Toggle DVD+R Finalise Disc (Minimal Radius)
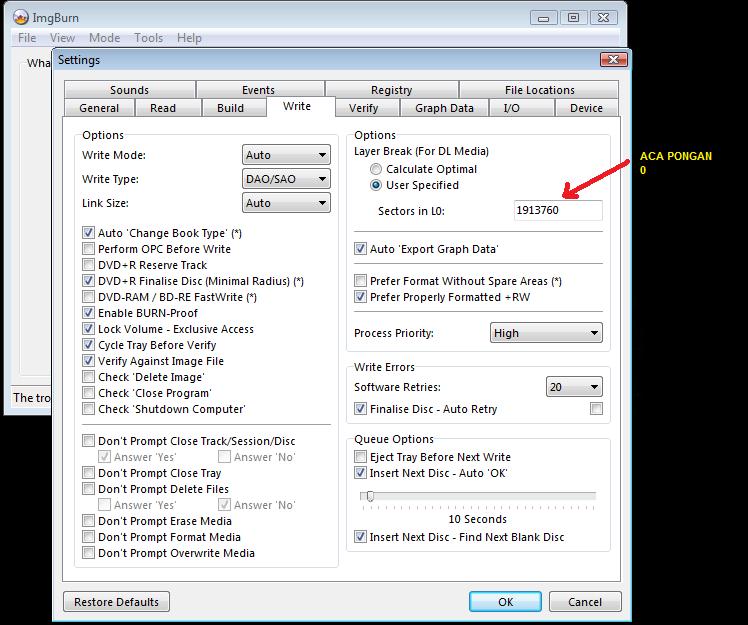748x625 pixels. coord(88,281)
